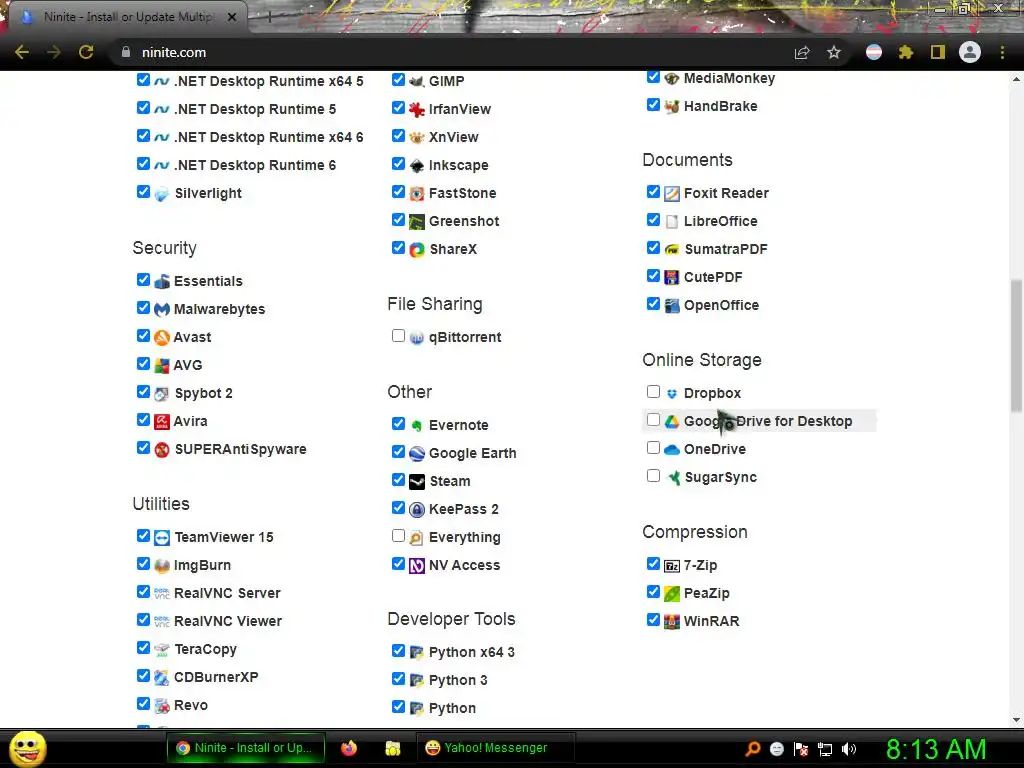Click the GIMP icon
Screen dimensions: 1024x768
tap(416, 81)
